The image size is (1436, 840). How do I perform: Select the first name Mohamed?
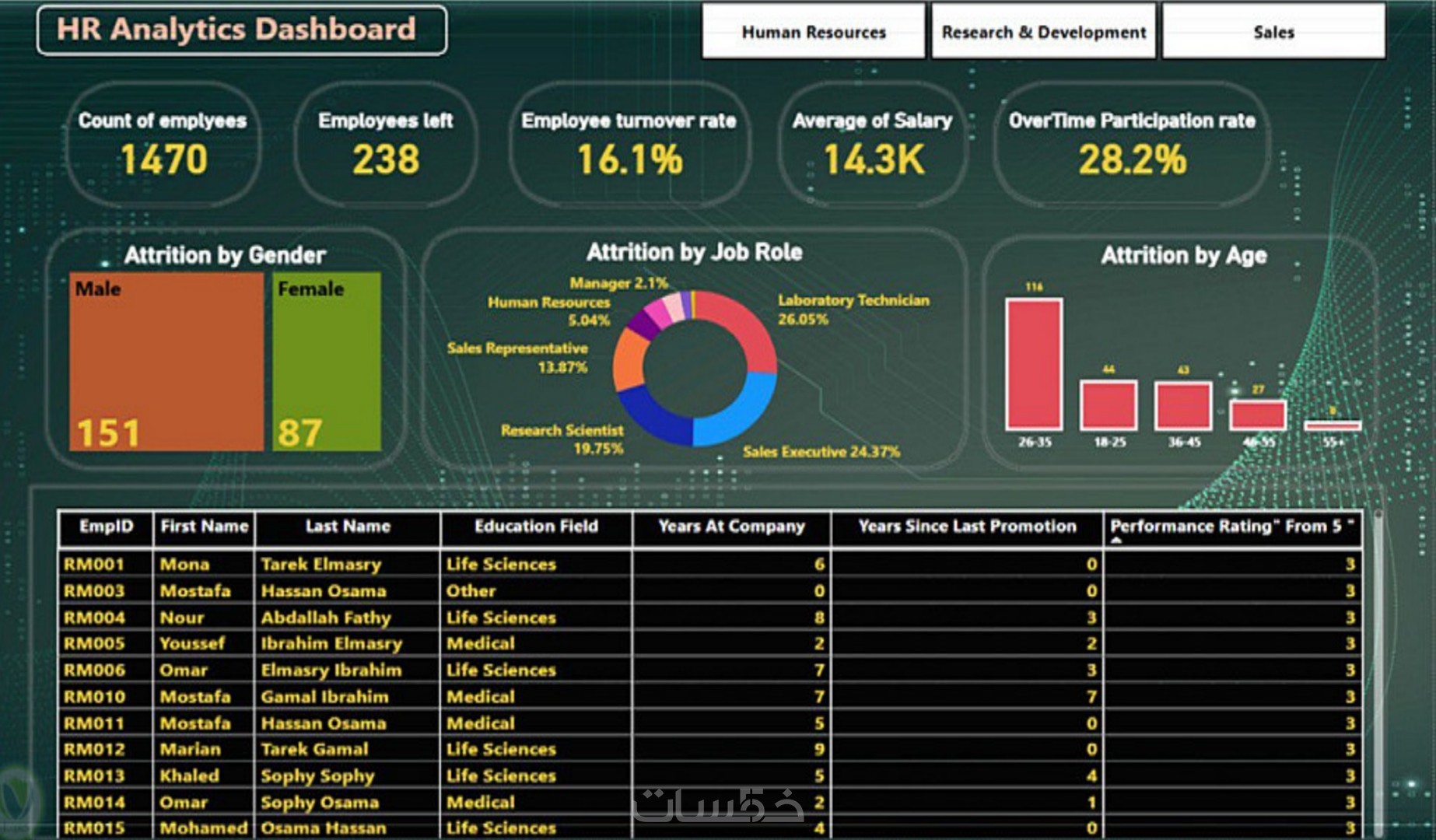204,828
